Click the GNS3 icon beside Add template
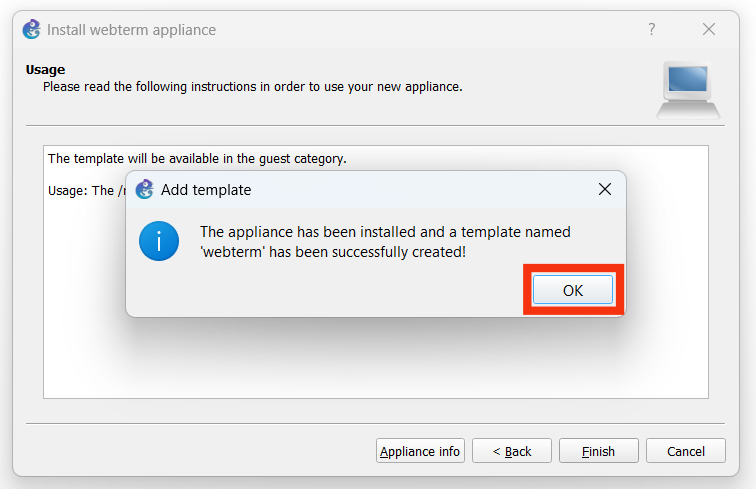The width and height of the screenshot is (756, 489). 145,189
